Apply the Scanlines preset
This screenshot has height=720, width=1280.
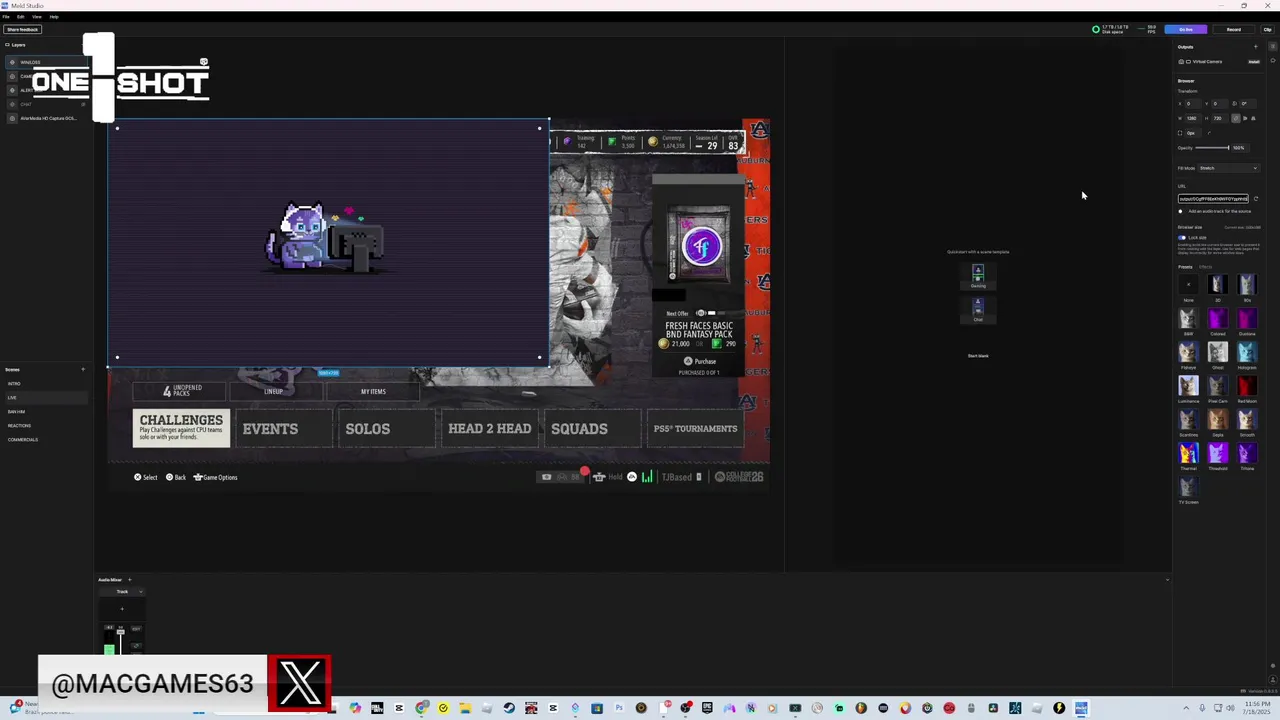pyautogui.click(x=1188, y=420)
